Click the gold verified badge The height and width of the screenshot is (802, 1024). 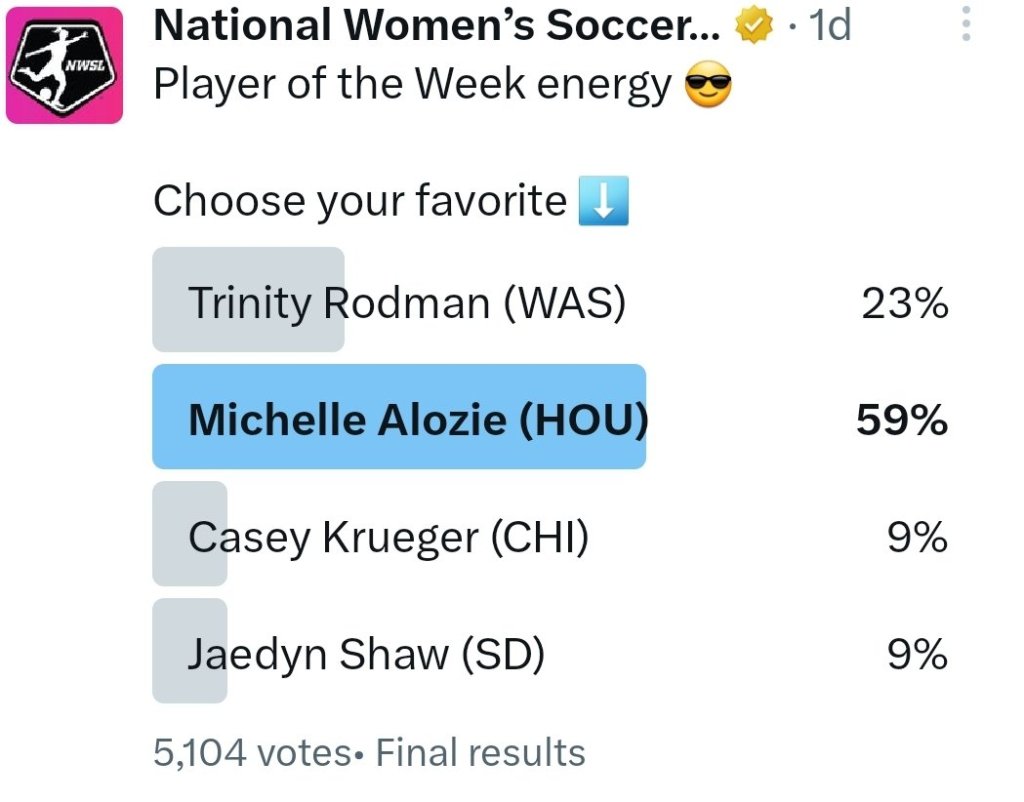[754, 26]
